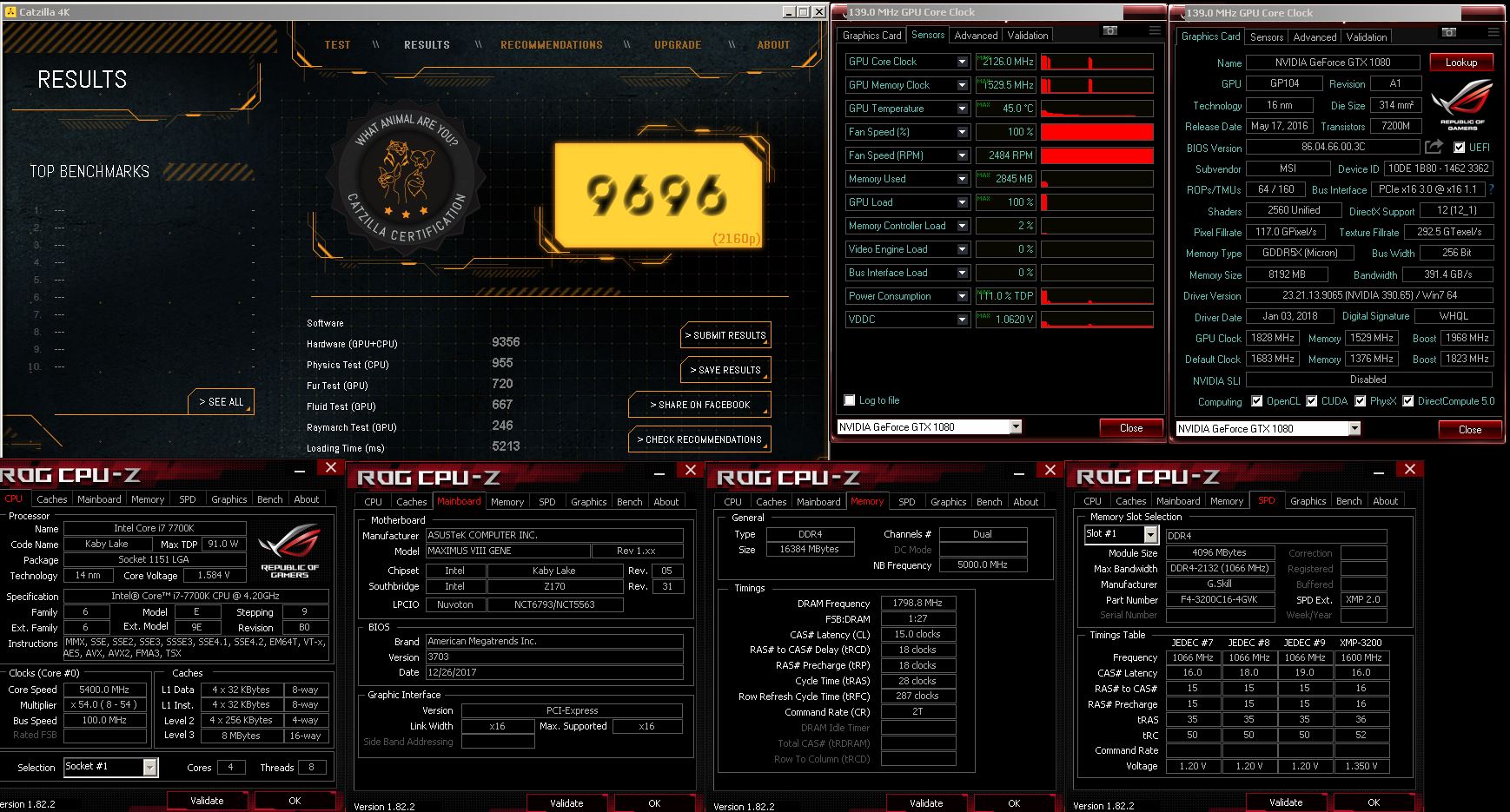Open the VDDC sensor dropdown

pyautogui.click(x=962, y=320)
